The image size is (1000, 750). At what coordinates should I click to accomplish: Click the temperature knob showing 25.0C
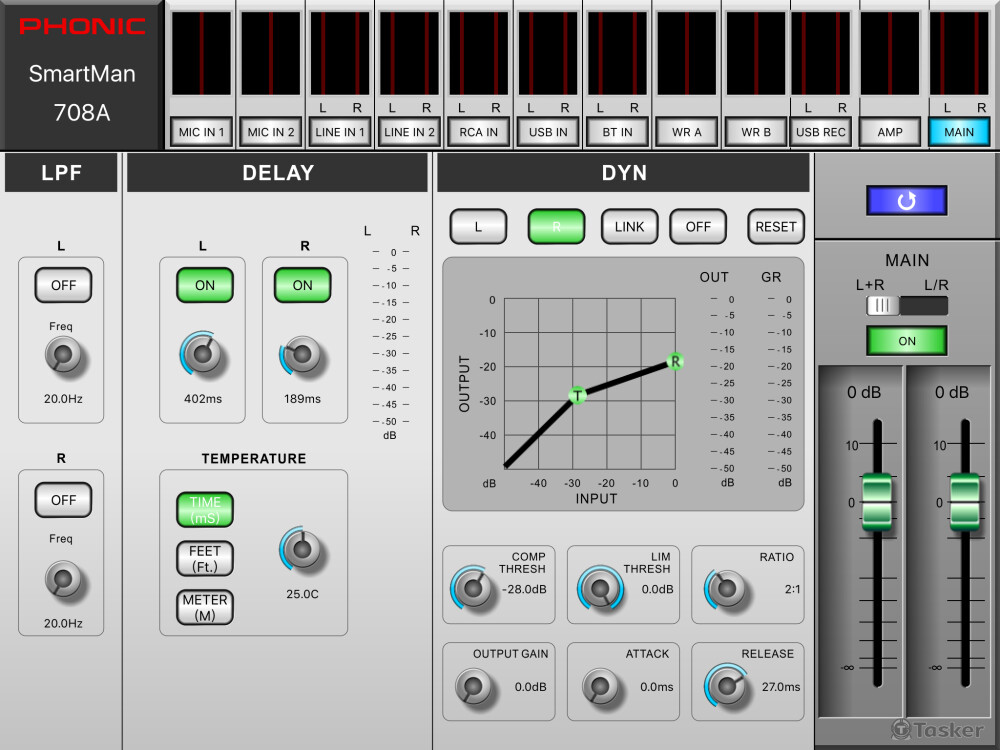click(x=302, y=549)
